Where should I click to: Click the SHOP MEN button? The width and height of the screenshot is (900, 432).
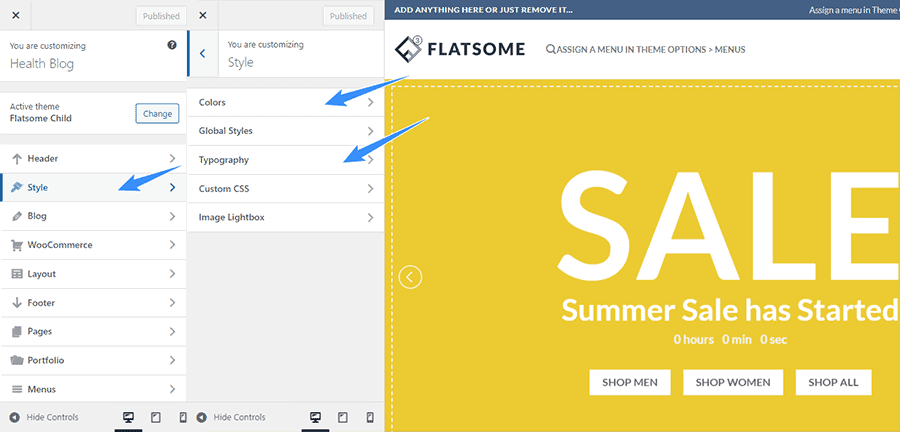pos(629,382)
